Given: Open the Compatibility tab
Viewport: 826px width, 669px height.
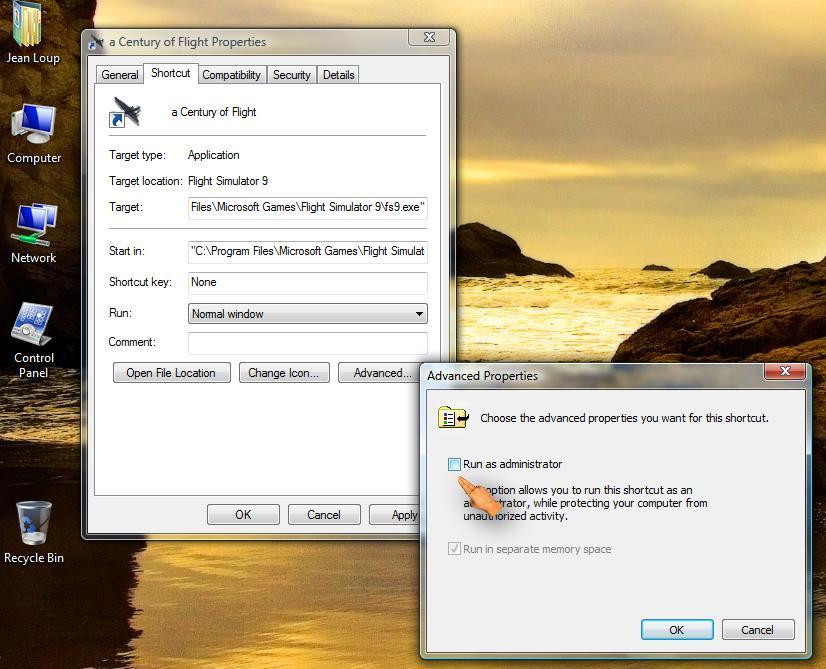Looking at the screenshot, I should [231, 75].
